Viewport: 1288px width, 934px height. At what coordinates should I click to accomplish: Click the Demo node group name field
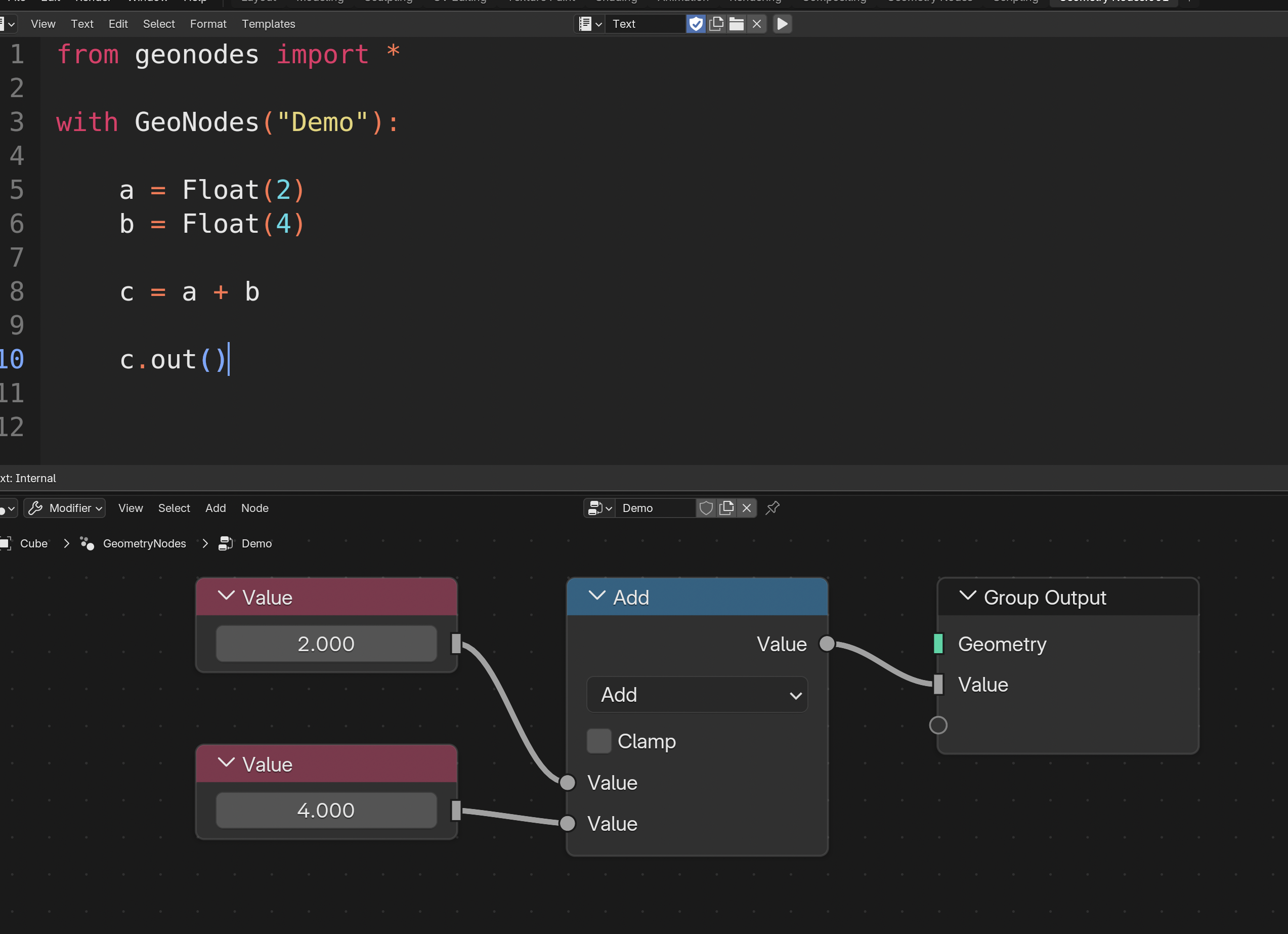[655, 508]
